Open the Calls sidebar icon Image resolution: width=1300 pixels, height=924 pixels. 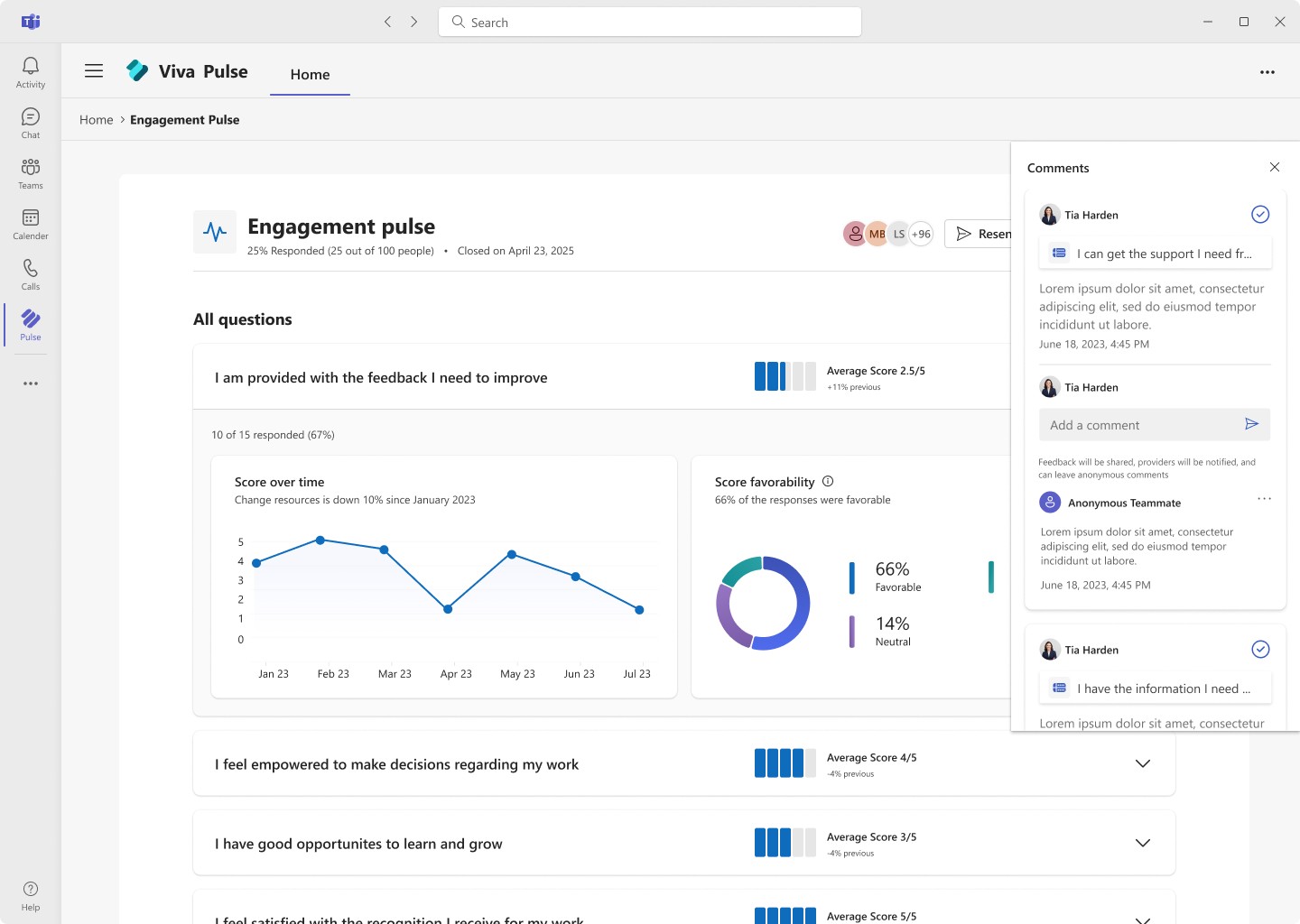point(31,275)
